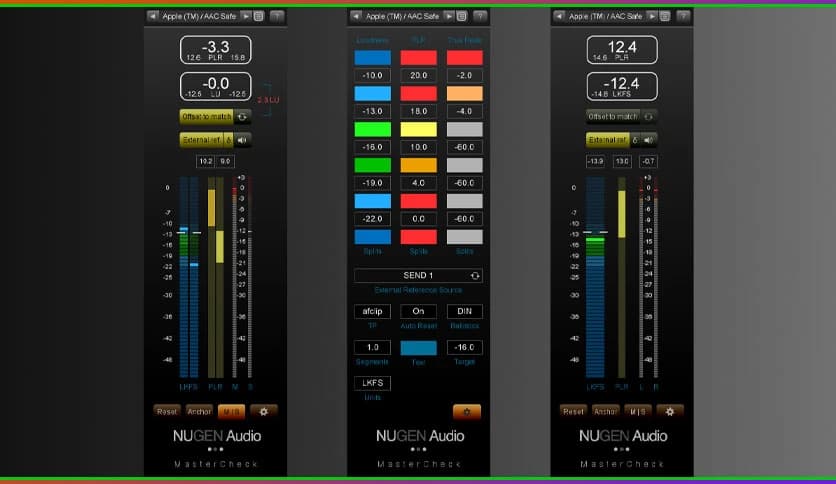Open help question mark in right MasterCheck panel
This screenshot has height=484, width=836.
(683, 17)
